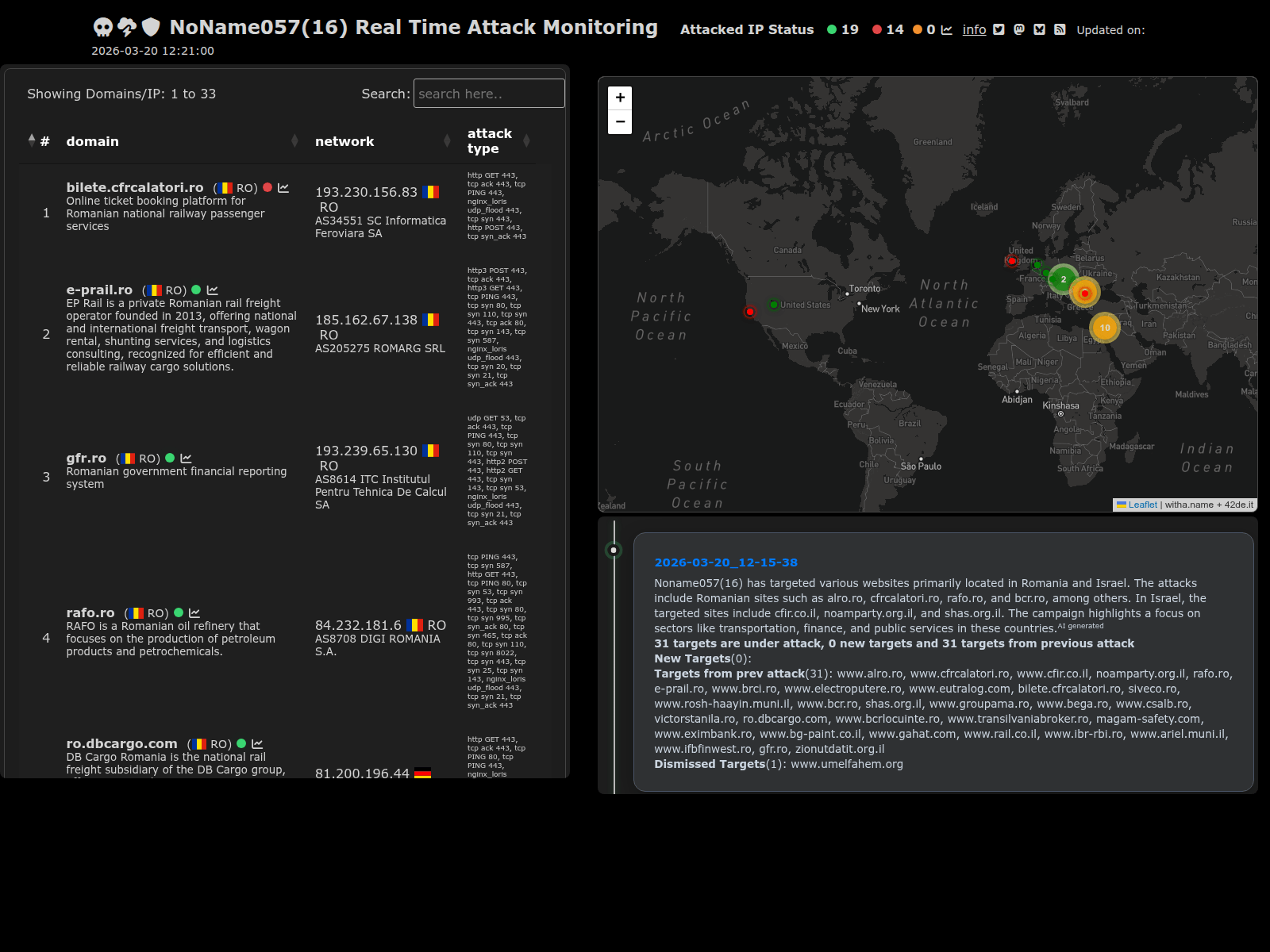
Task: Open header chart icon beside Attacked IP Status
Action: (x=947, y=30)
